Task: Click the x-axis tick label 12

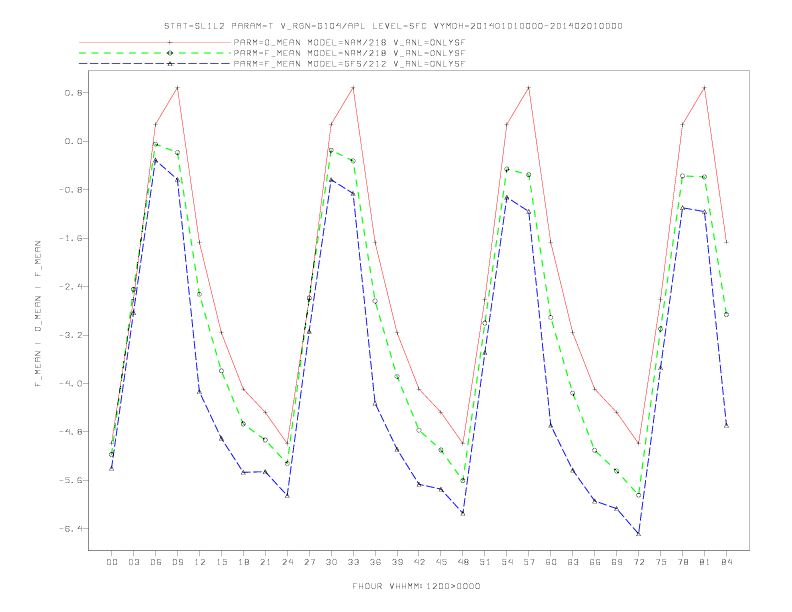Action: (200, 562)
